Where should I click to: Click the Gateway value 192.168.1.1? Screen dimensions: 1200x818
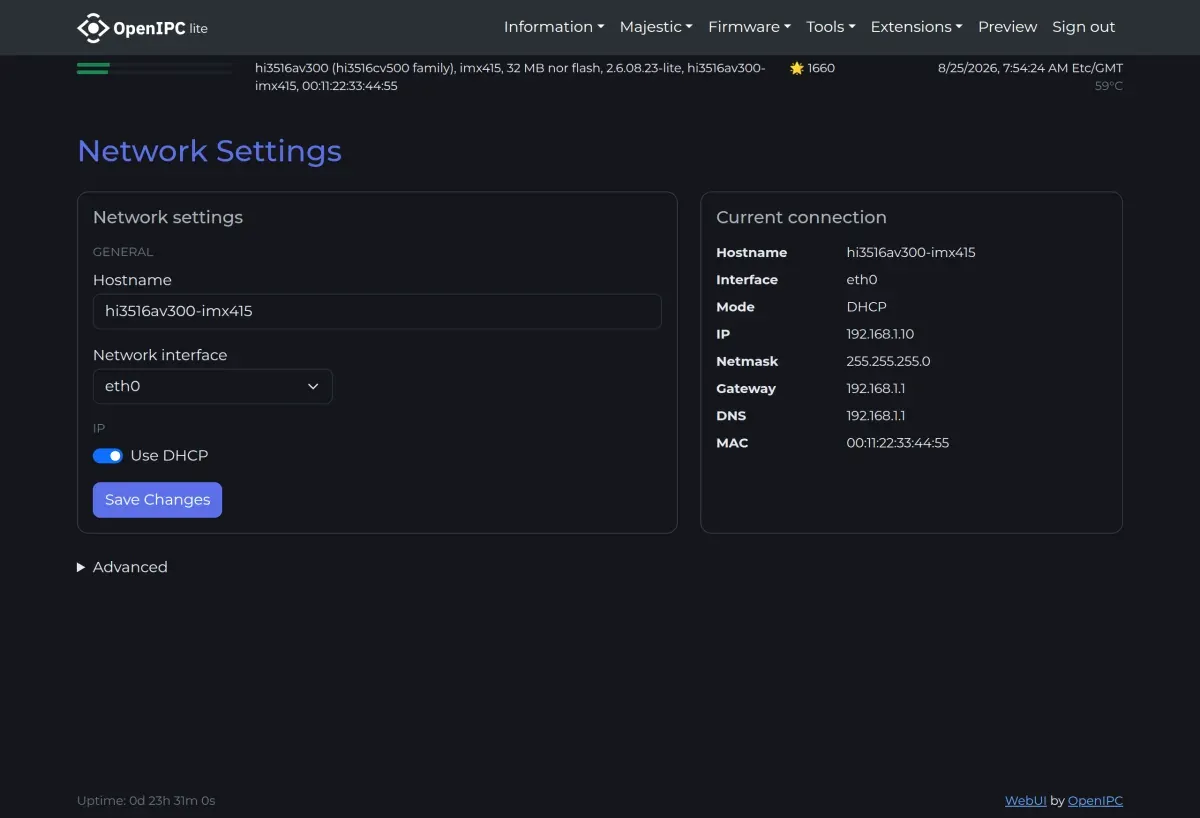pyautogui.click(x=875, y=388)
